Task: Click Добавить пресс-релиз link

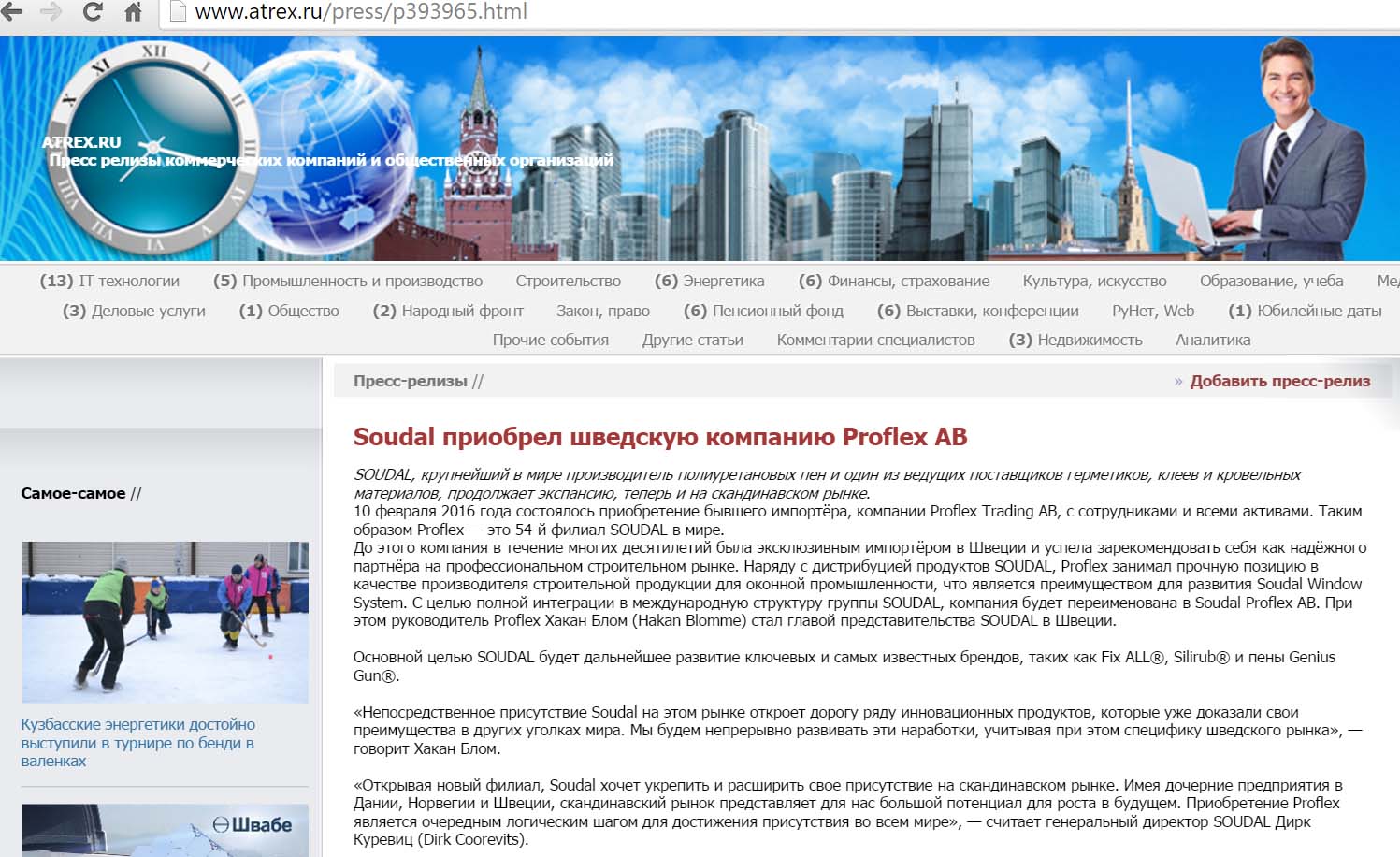Action: [1280, 381]
